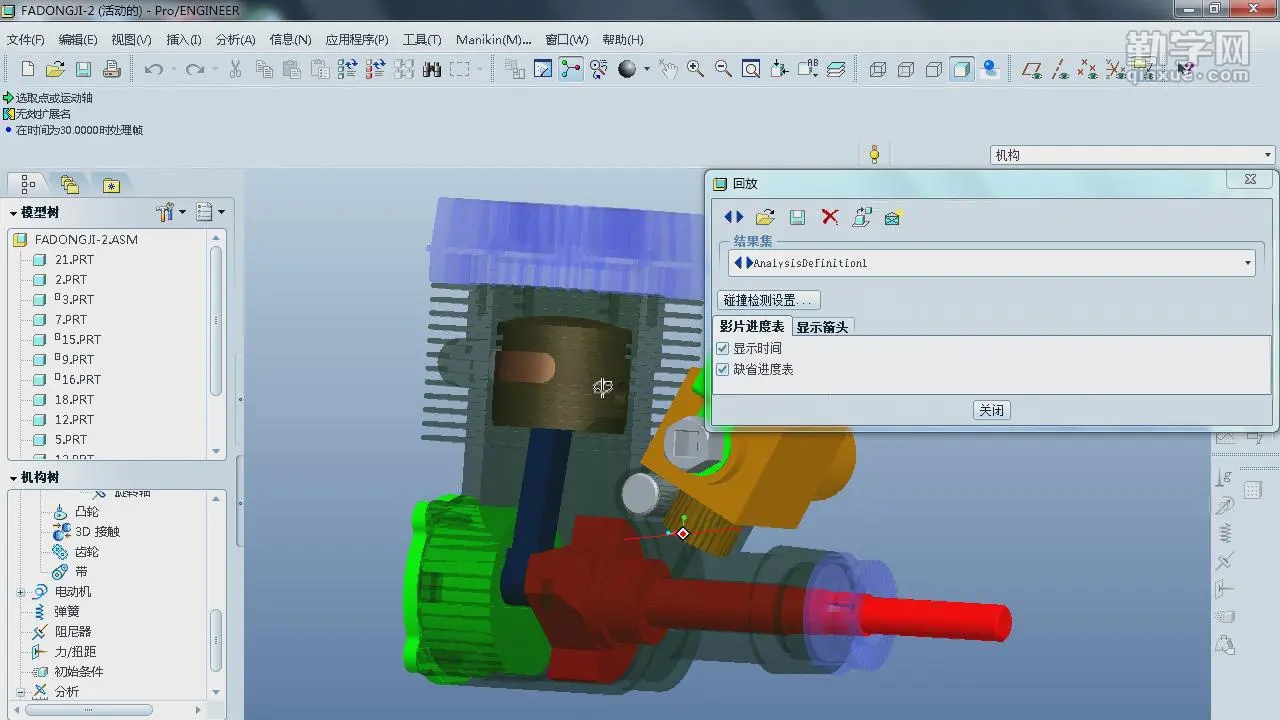Open the 机构 combo box at top right
The width and height of the screenshot is (1280, 720).
(1267, 154)
